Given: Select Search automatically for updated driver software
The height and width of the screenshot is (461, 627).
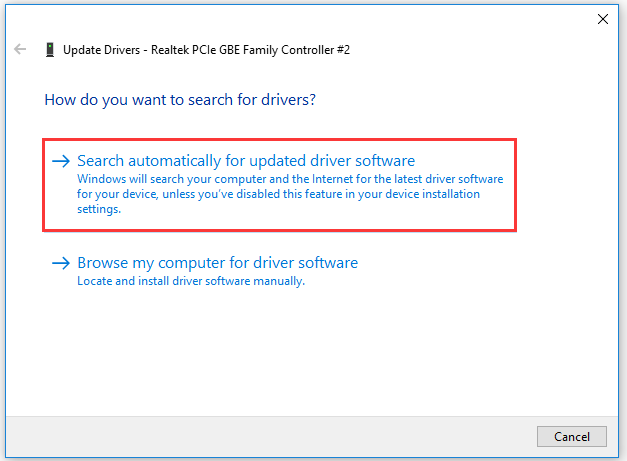Looking at the screenshot, I should tap(245, 161).
